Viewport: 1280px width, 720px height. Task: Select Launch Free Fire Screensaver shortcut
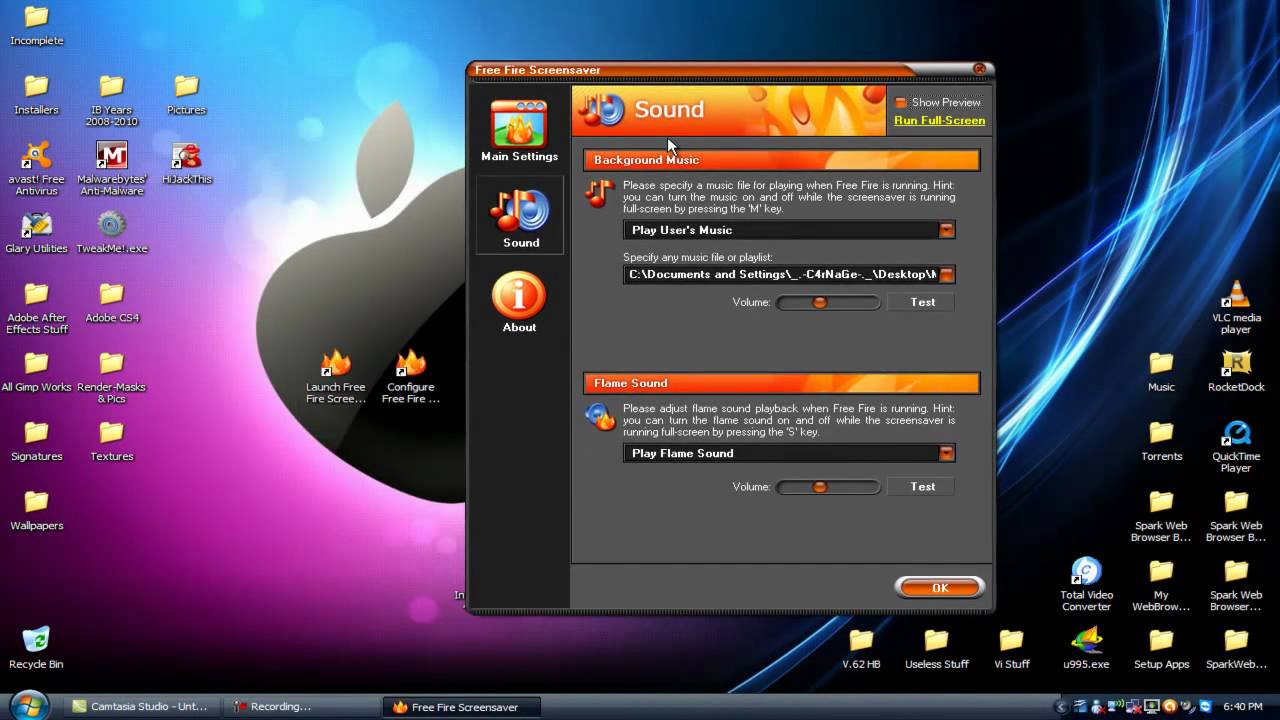pyautogui.click(x=336, y=376)
